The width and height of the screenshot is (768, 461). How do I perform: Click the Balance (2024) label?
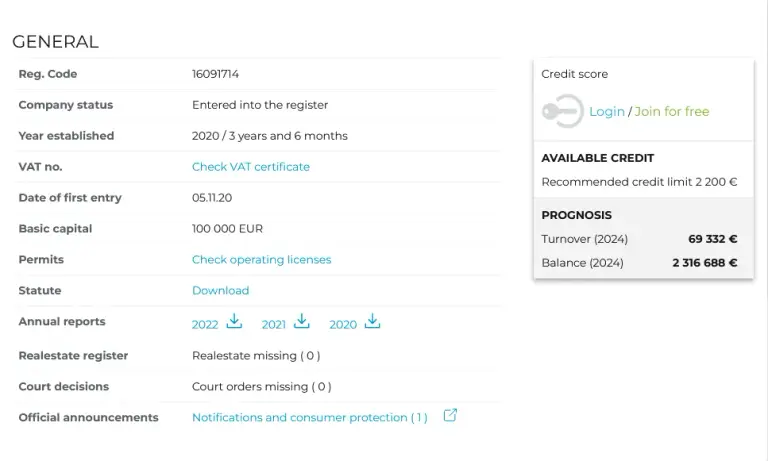coord(582,263)
